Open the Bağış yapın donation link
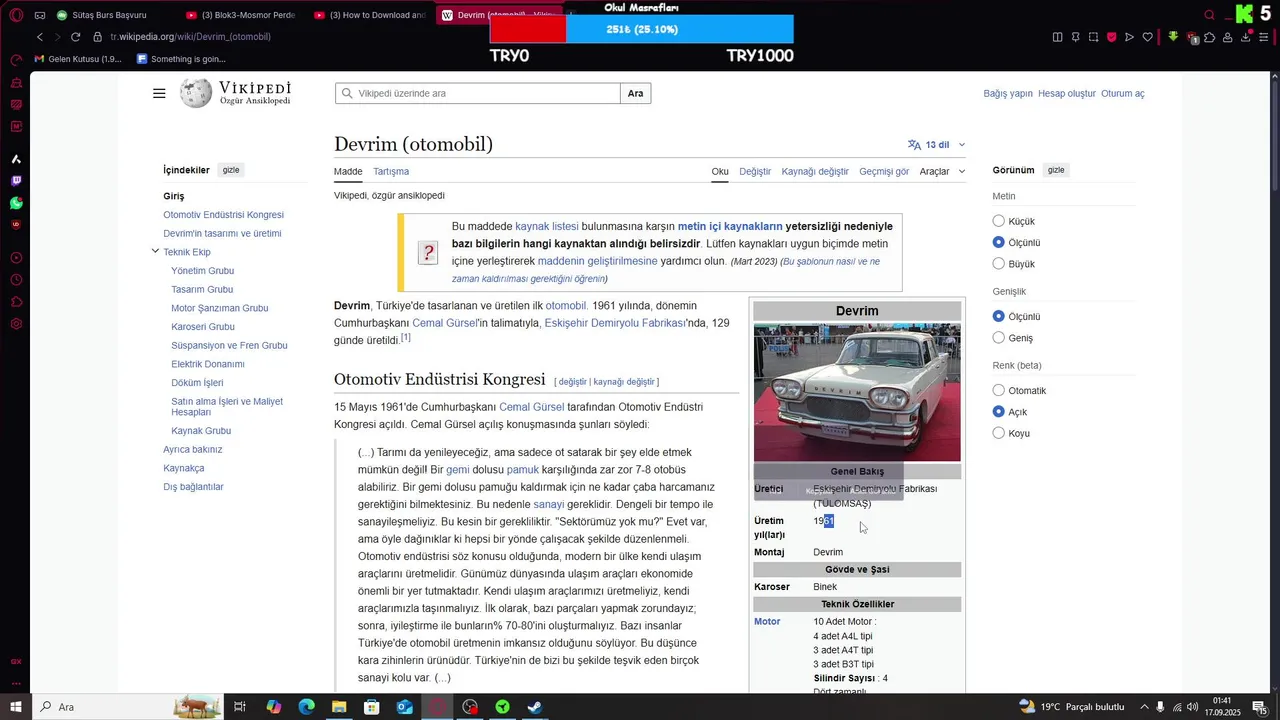This screenshot has width=1280, height=720. (x=1008, y=93)
